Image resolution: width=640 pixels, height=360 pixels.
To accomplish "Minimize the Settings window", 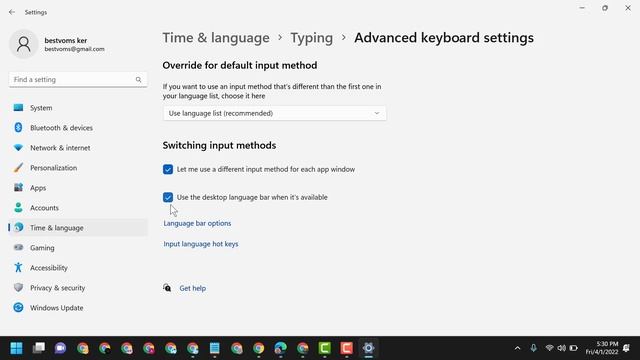I will point(582,8).
